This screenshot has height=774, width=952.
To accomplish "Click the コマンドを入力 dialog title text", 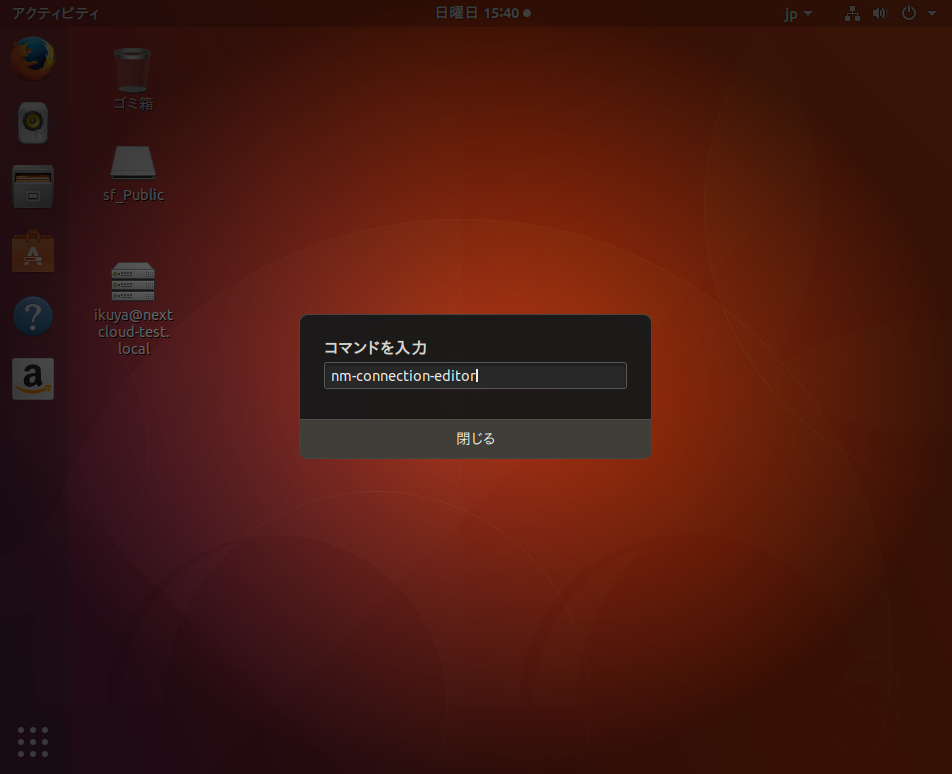I will (x=375, y=348).
